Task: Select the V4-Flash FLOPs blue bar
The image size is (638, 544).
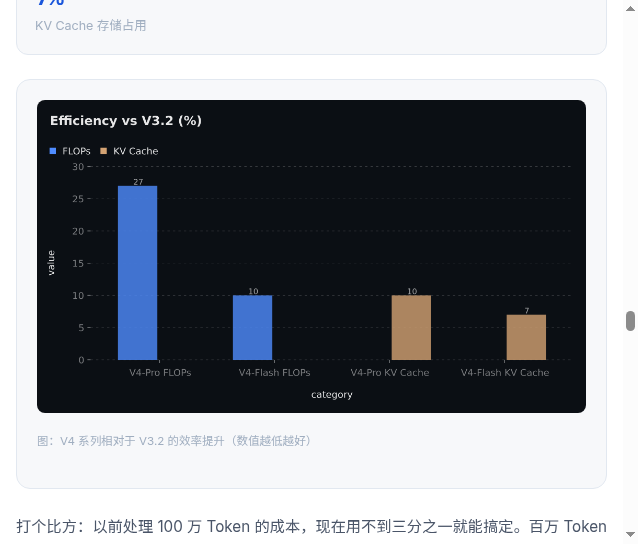Action: 252,327
